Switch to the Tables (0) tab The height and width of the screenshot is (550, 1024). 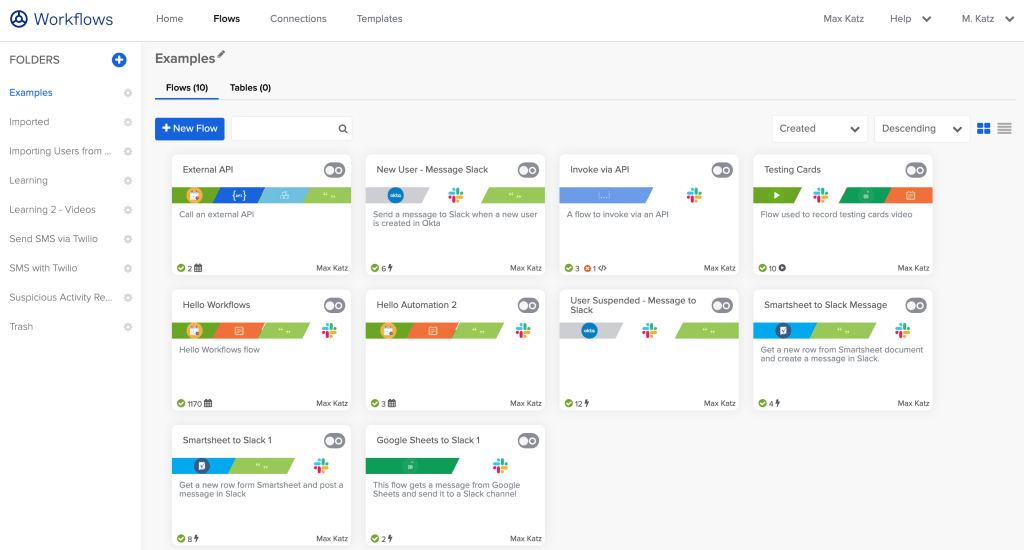tap(250, 88)
